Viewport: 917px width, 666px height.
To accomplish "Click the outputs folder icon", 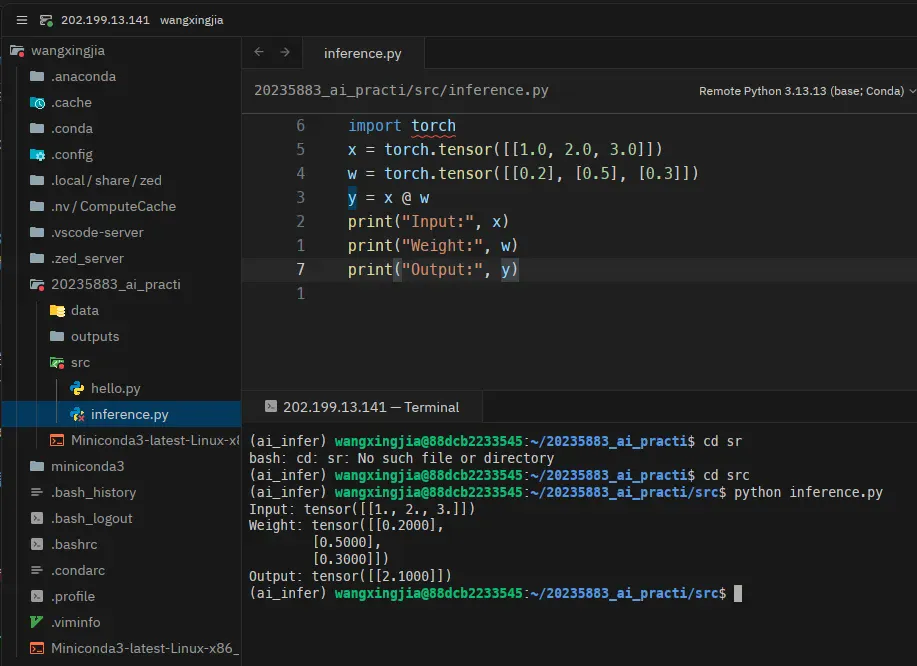I will pyautogui.click(x=57, y=336).
